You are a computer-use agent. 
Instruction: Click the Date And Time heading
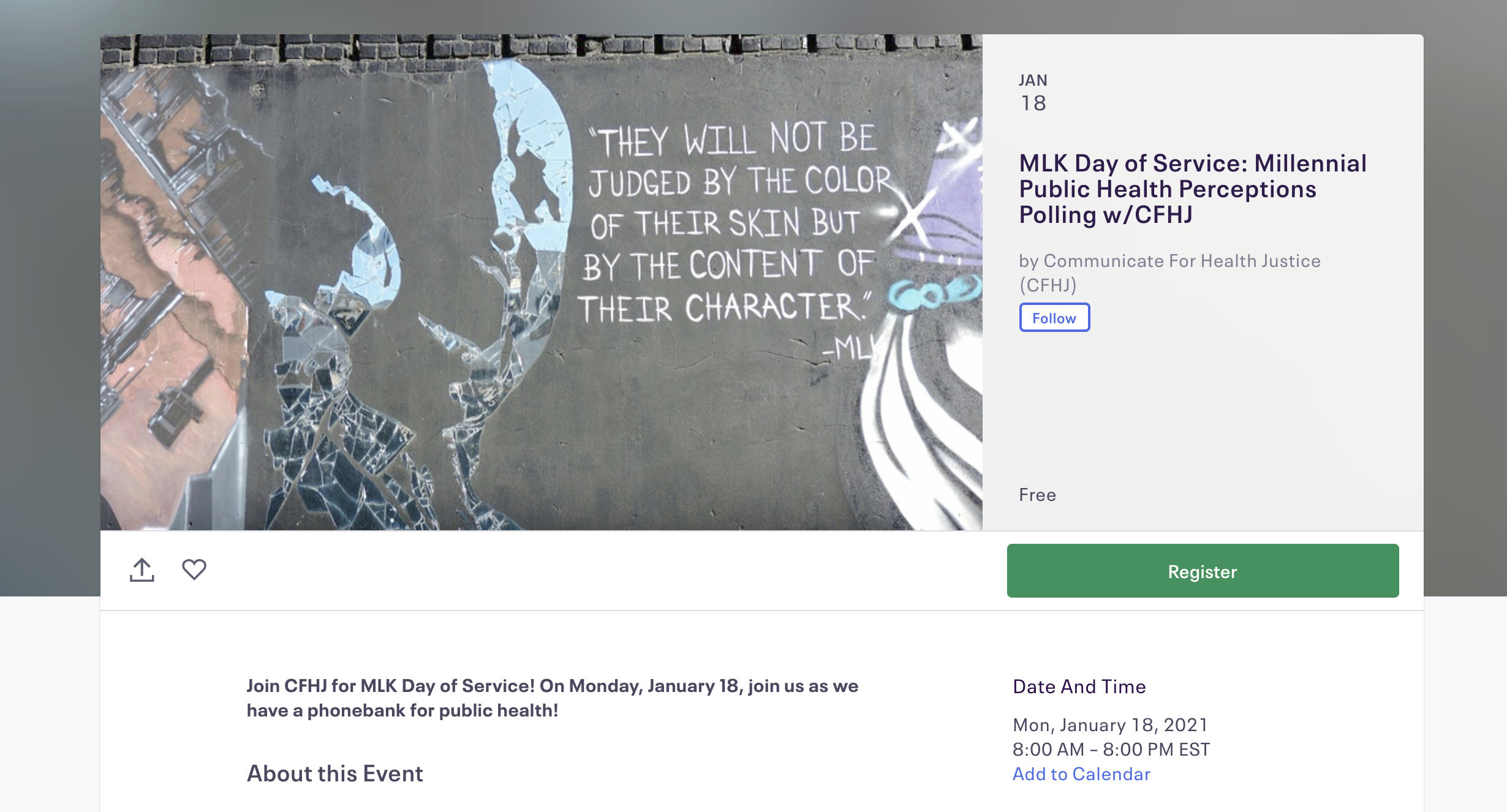[1079, 686]
